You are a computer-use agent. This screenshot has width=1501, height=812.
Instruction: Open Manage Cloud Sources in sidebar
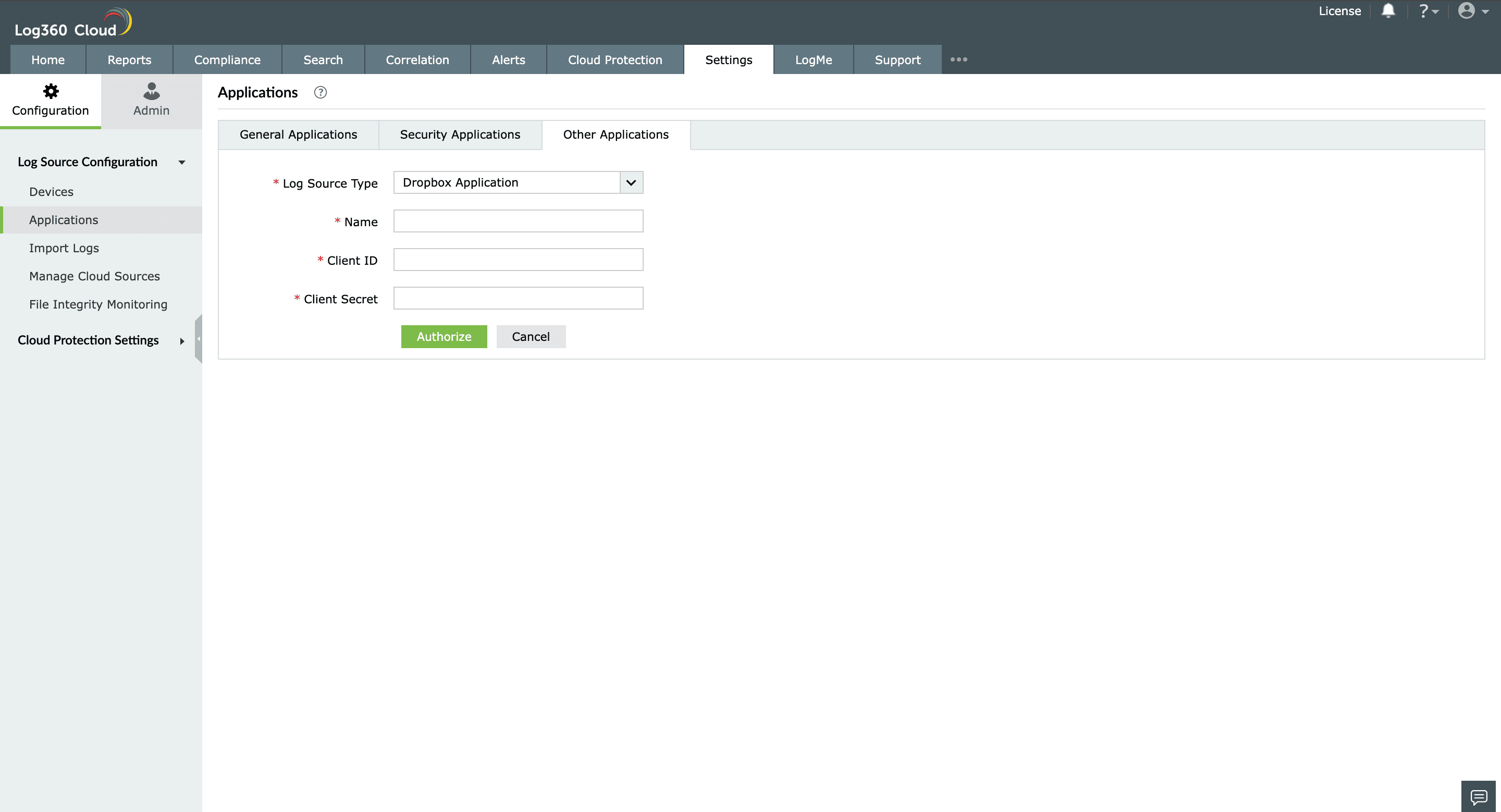coord(94,276)
